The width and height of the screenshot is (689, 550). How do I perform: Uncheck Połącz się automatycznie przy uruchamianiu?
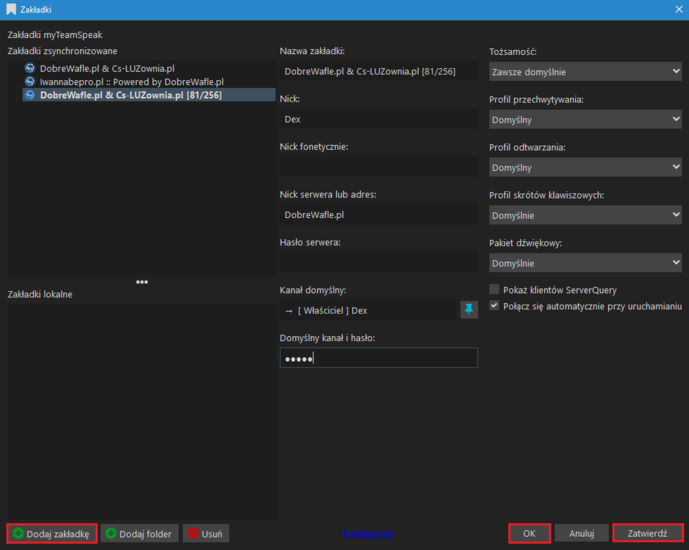pyautogui.click(x=494, y=306)
